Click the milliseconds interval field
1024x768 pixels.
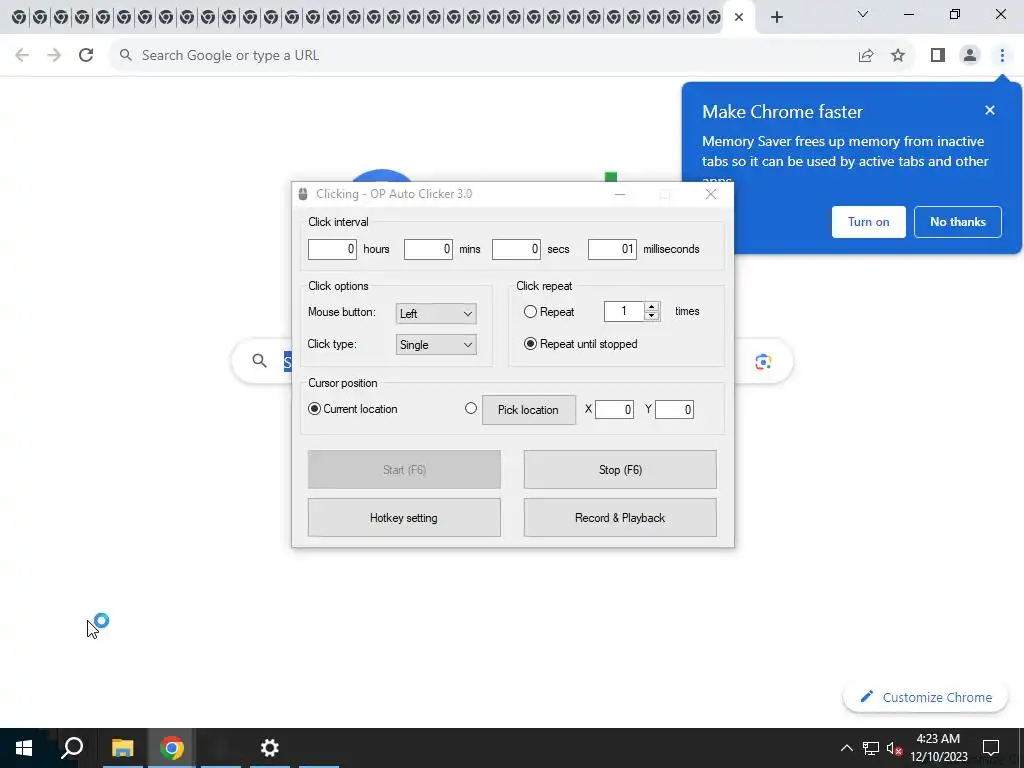point(612,249)
